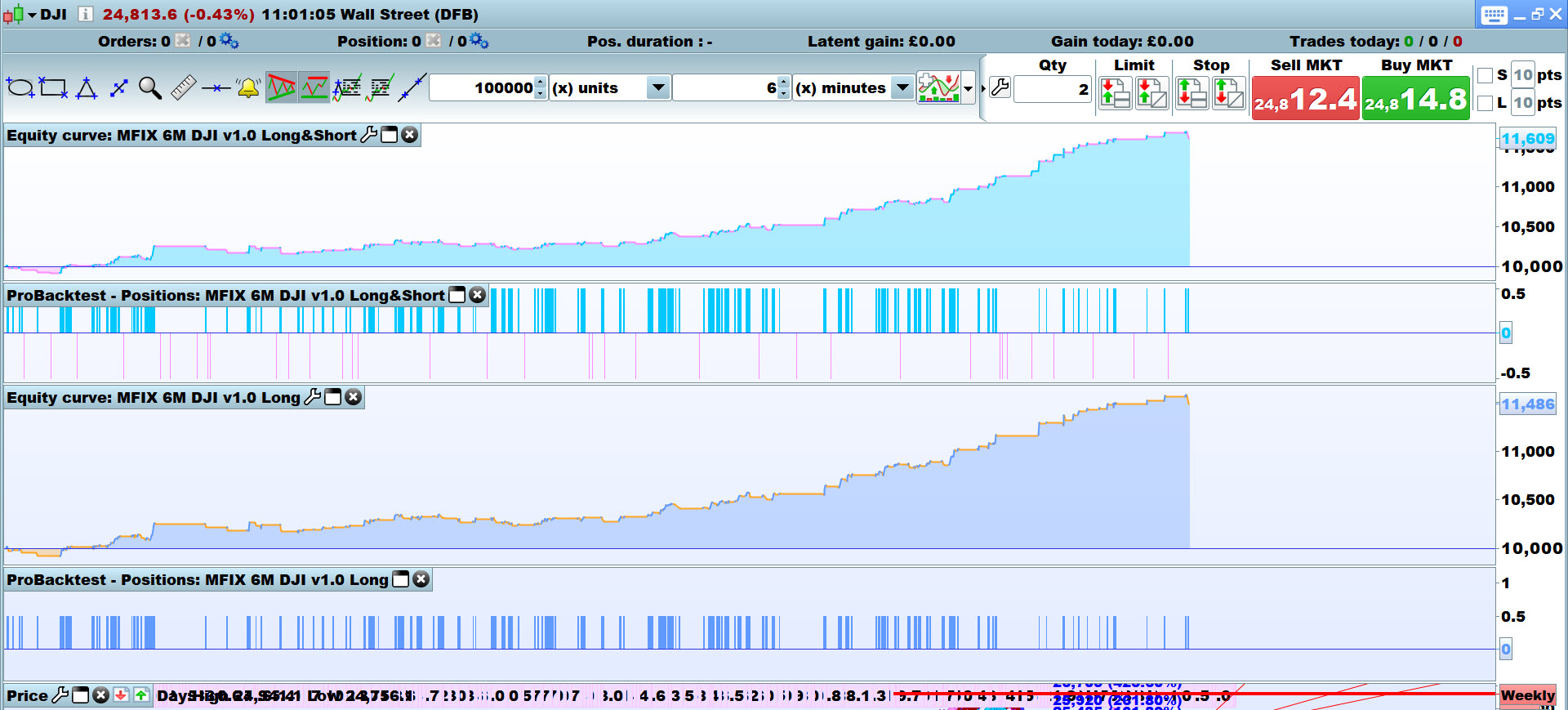Click the 6 timeframe value field

click(726, 87)
